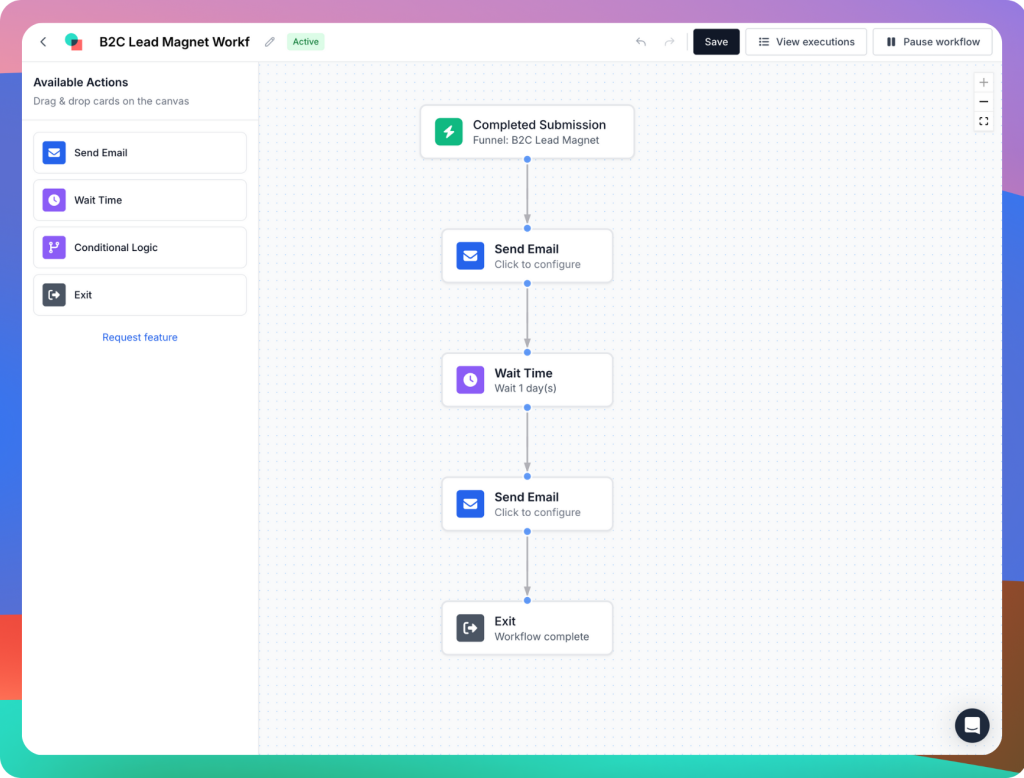Click the undo arrow icon
Screen dimensions: 1024x778
(x=640, y=41)
